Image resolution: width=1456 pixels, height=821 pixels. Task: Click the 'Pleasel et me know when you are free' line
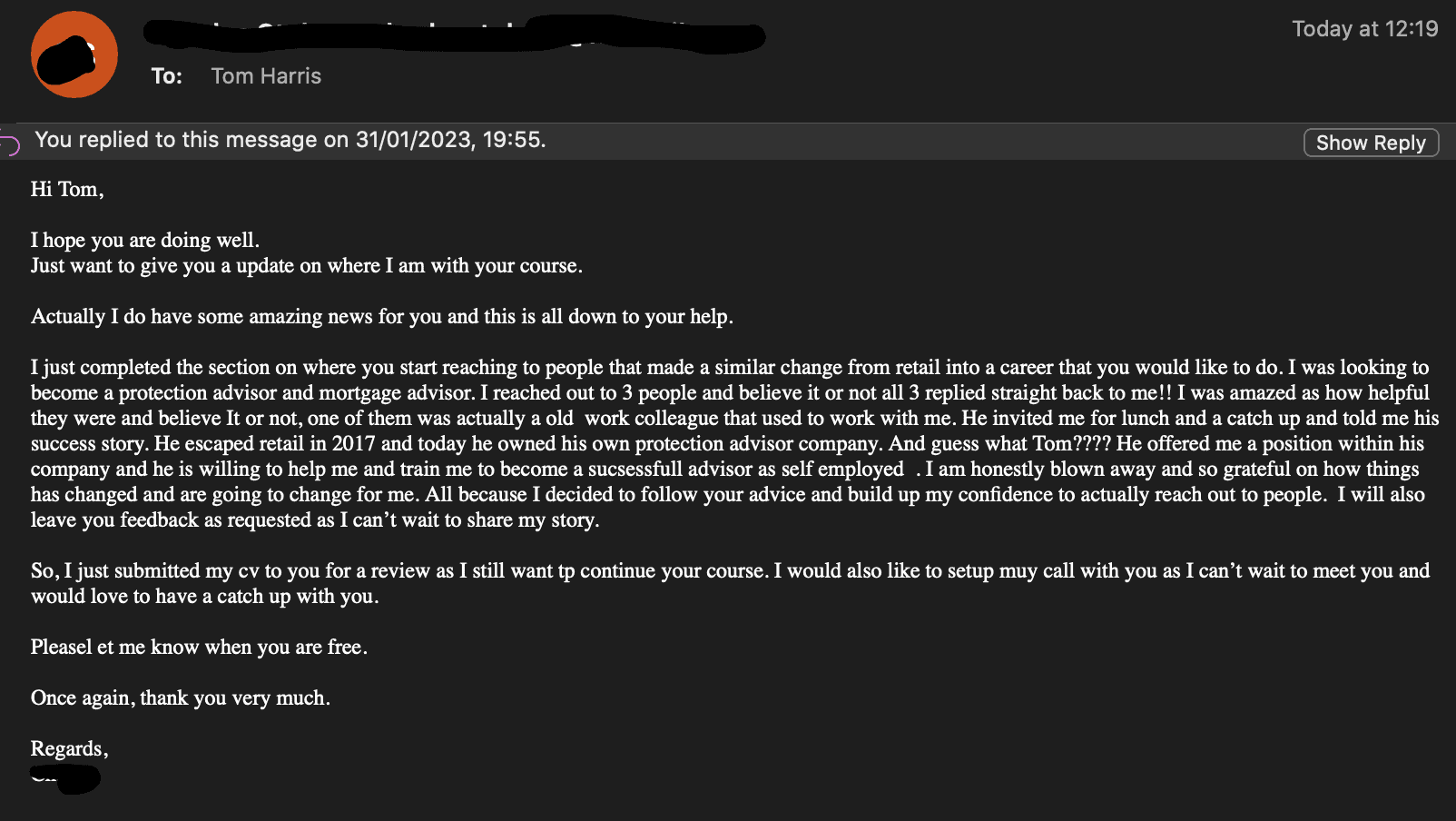tap(199, 647)
